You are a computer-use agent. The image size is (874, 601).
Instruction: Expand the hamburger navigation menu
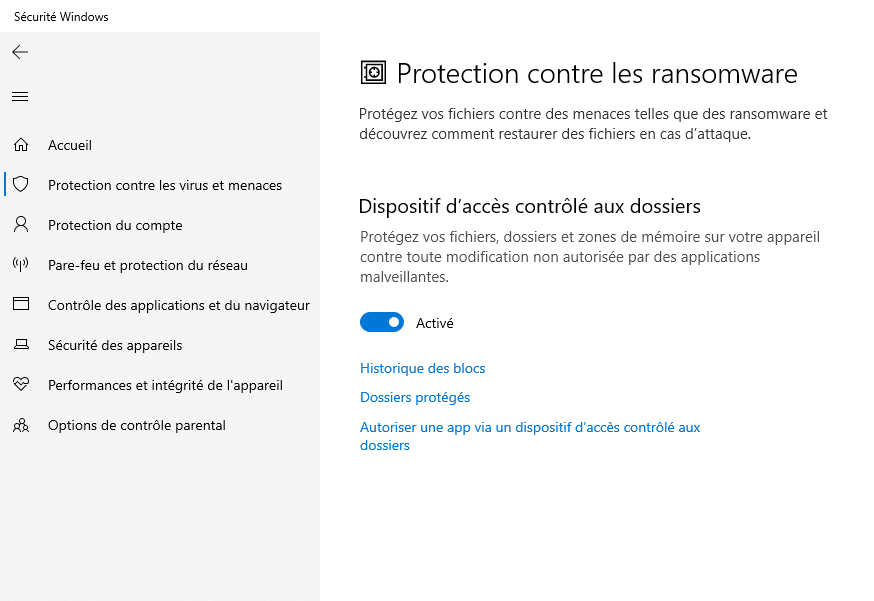(20, 97)
